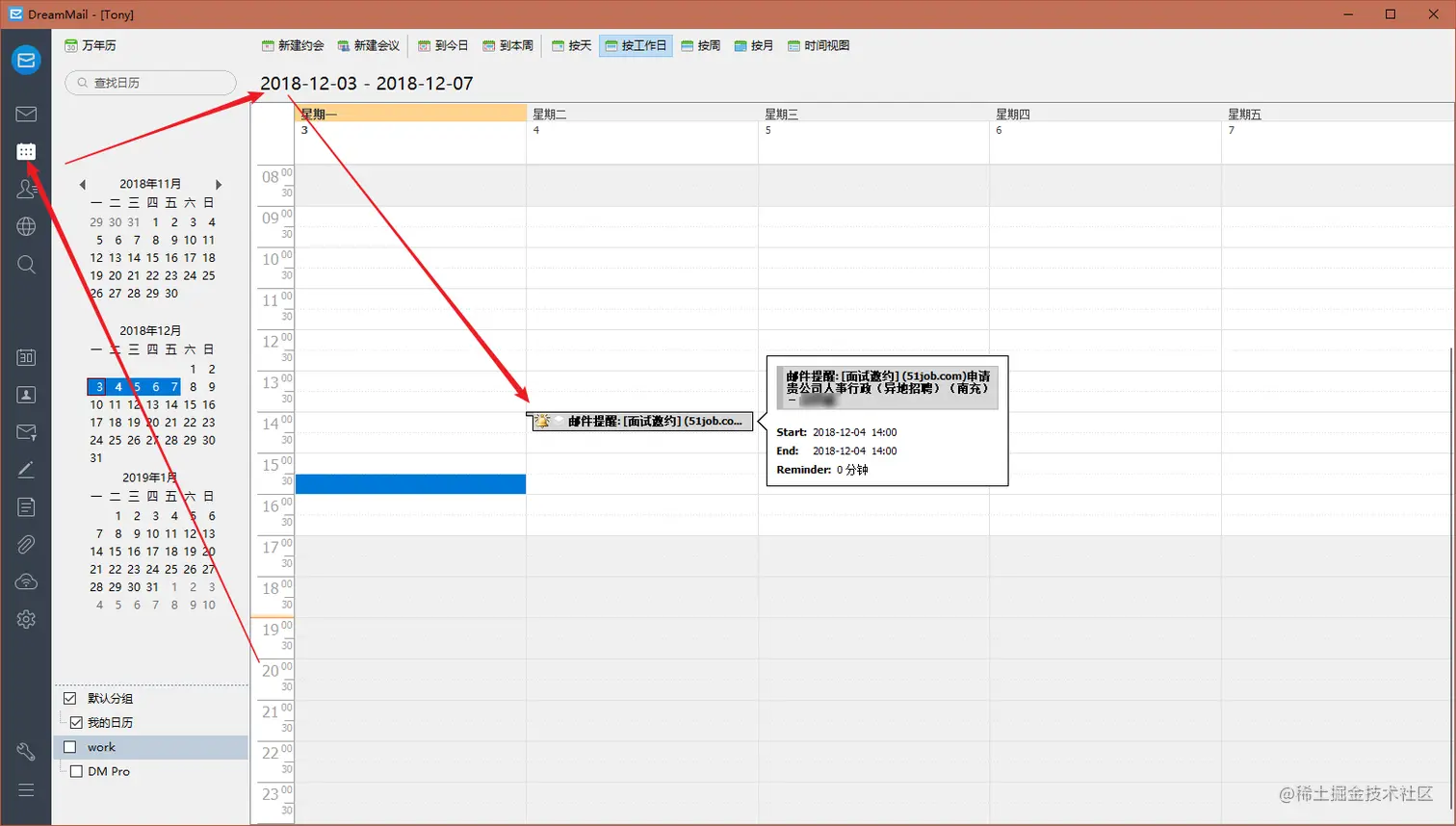Jump to today with 到今日
Screen dimensions: 1456x826
tap(443, 45)
